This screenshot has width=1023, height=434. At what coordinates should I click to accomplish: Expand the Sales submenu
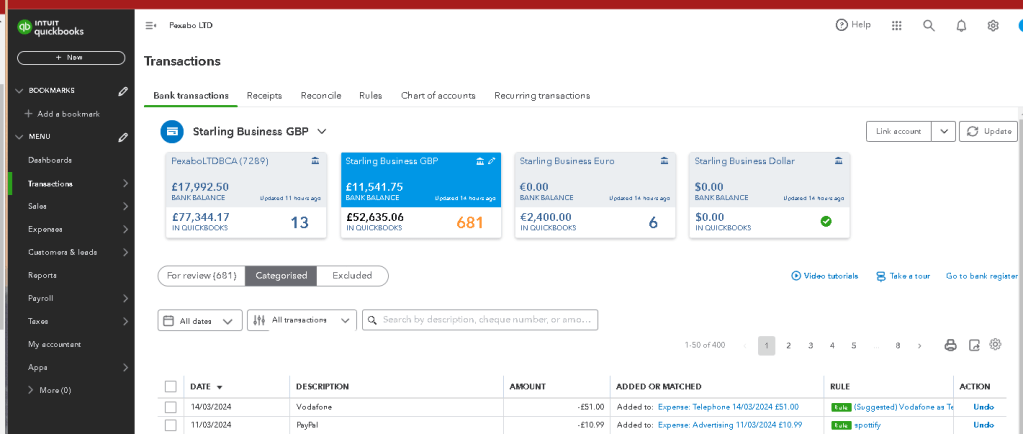[125, 206]
